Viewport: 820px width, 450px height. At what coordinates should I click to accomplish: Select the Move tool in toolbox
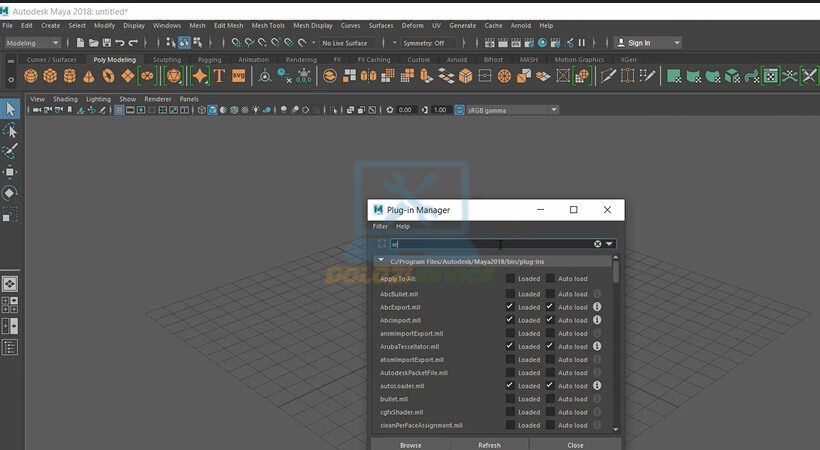click(x=10, y=172)
